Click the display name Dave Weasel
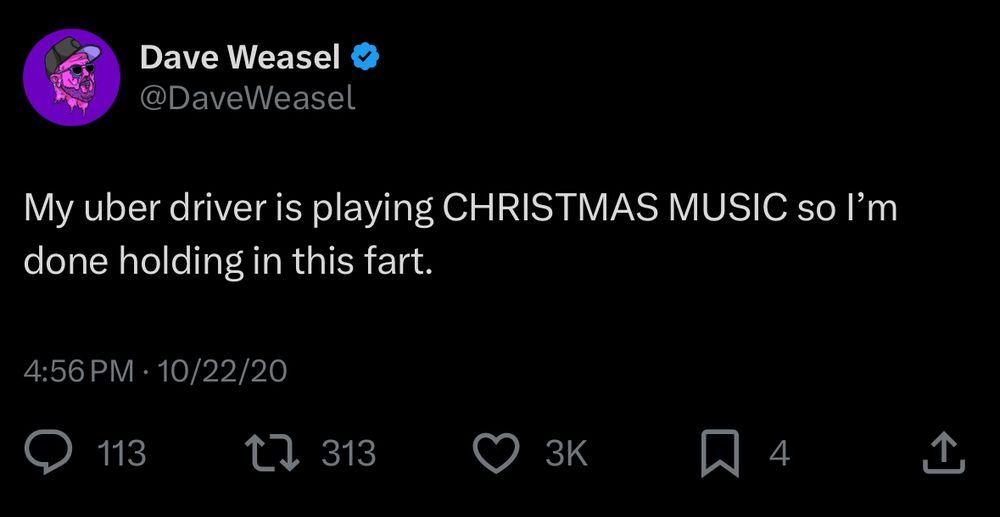1000x517 pixels. 240,59
